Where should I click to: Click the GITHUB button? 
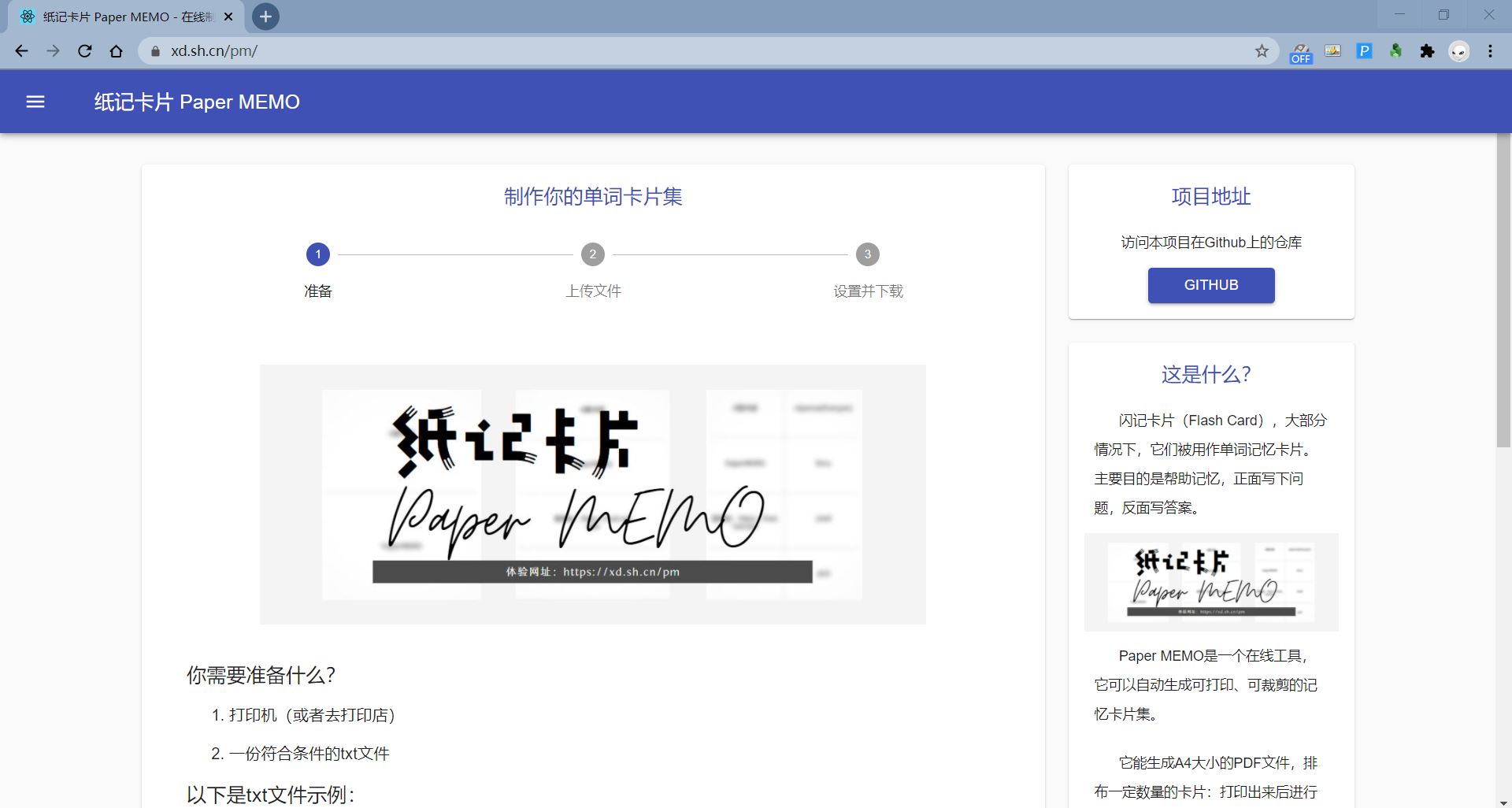point(1210,285)
